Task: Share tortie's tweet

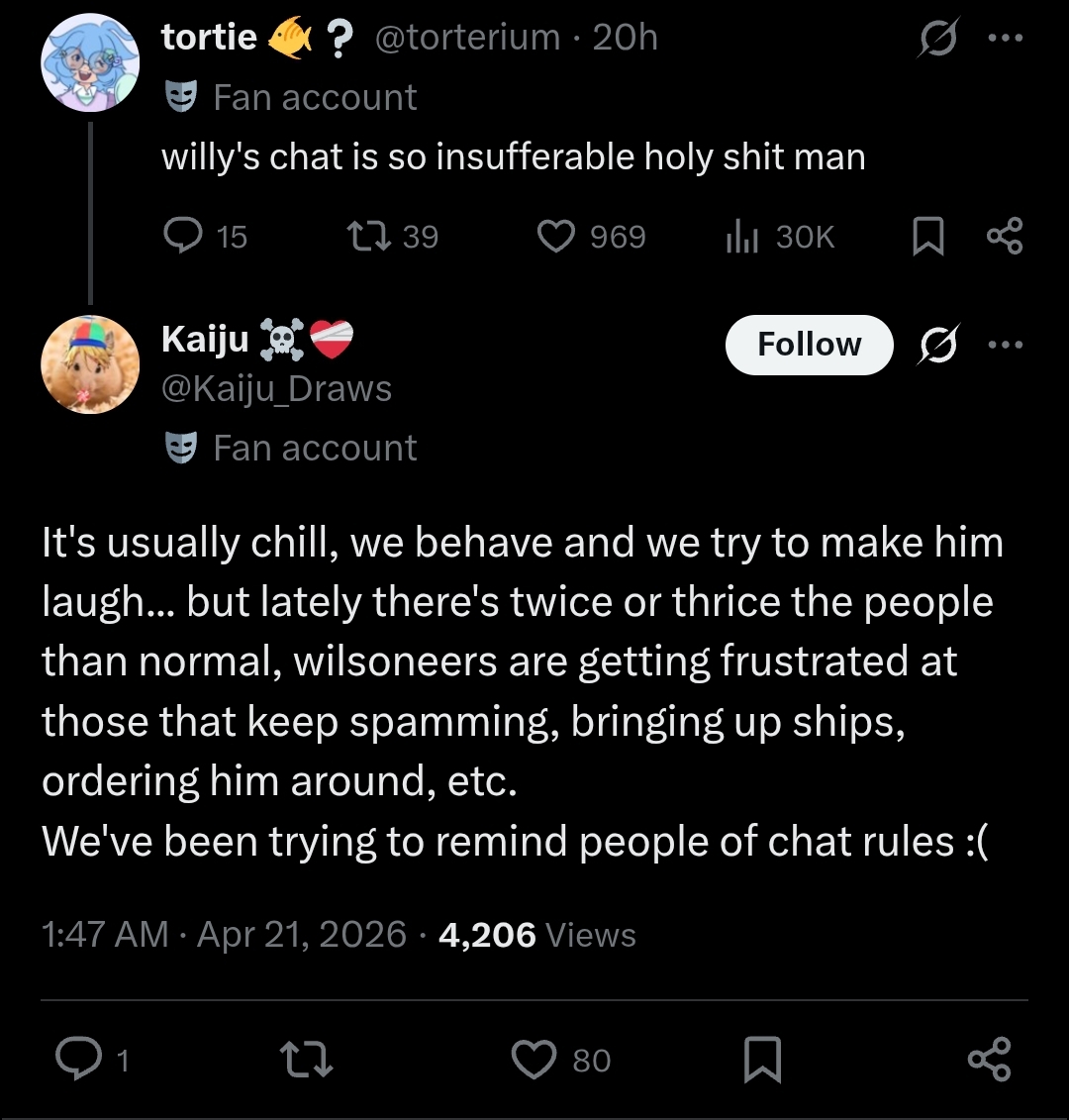Action: tap(1006, 236)
